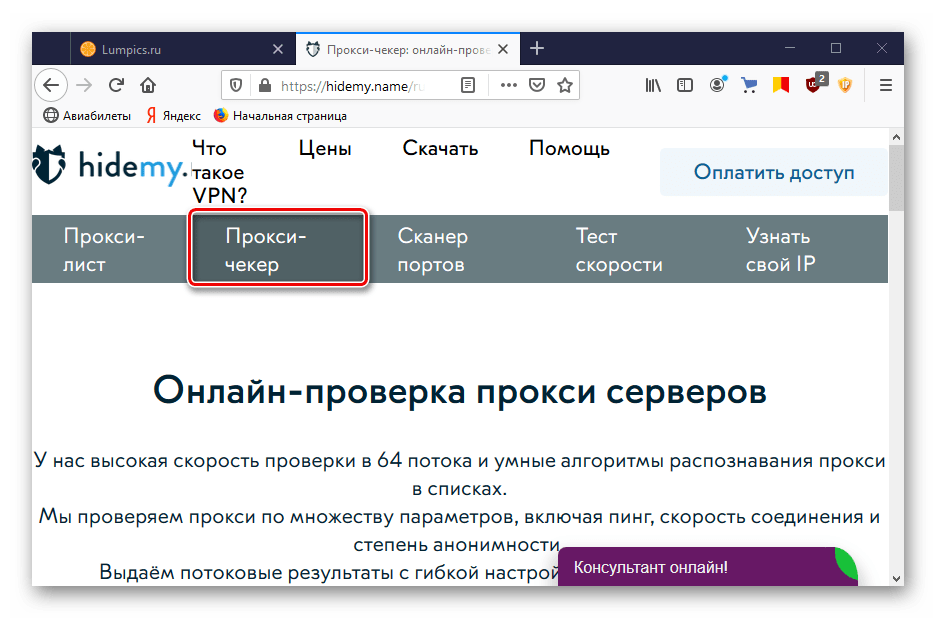Open the Firefox account icon
The image size is (936, 624).
(x=717, y=86)
